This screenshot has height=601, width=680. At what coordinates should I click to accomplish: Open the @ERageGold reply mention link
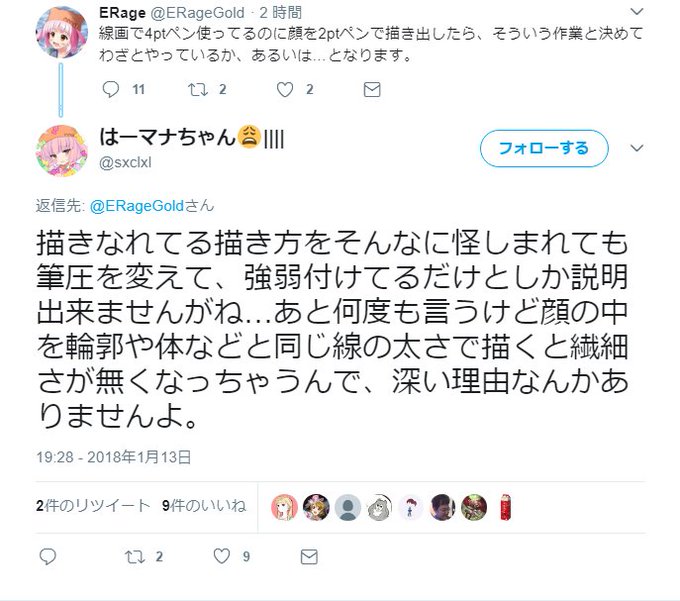137,205
